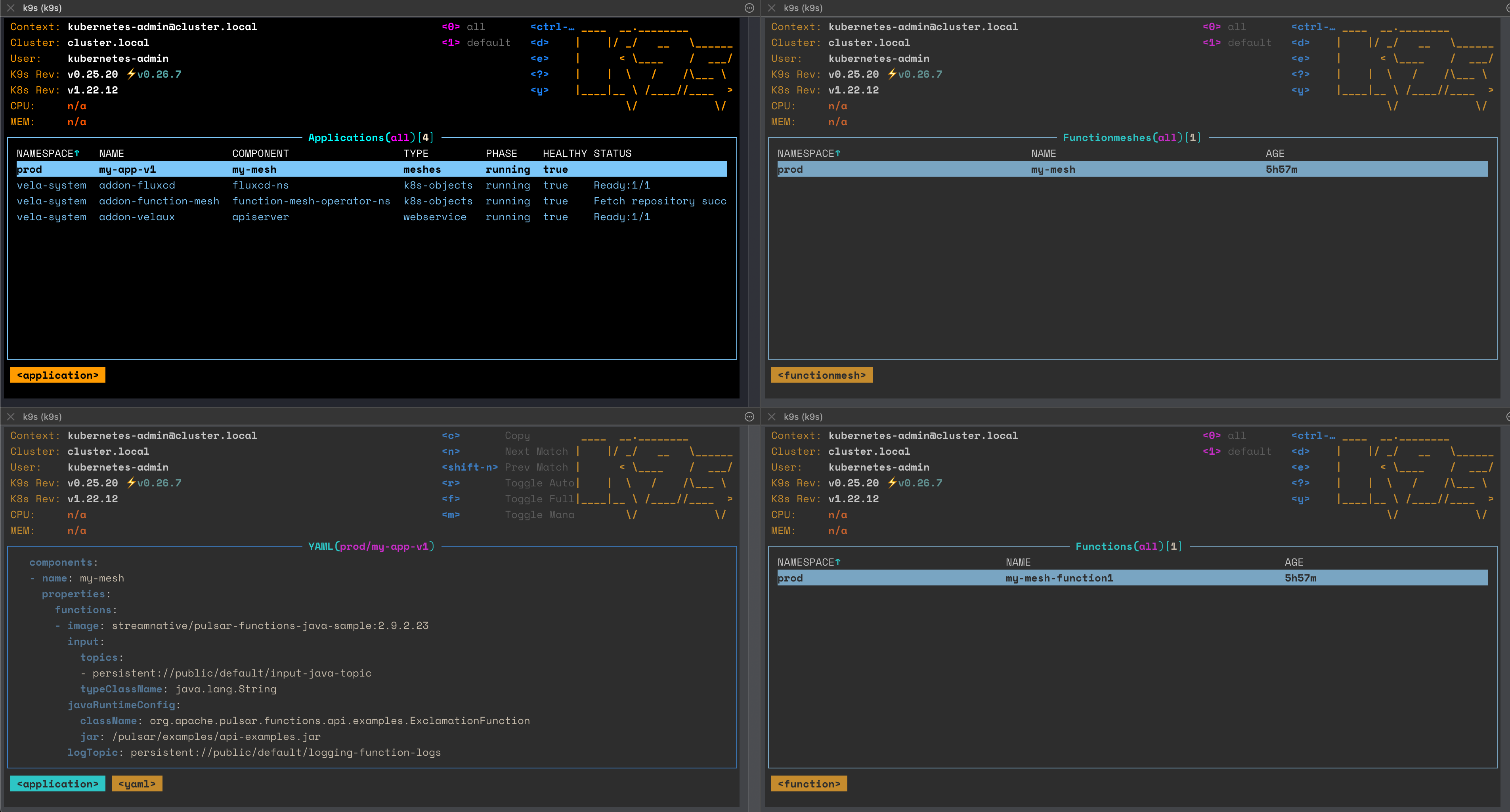The height and width of the screenshot is (812, 1510).
Task: Click the Toggle Full shortcut <f>
Action: tap(451, 499)
